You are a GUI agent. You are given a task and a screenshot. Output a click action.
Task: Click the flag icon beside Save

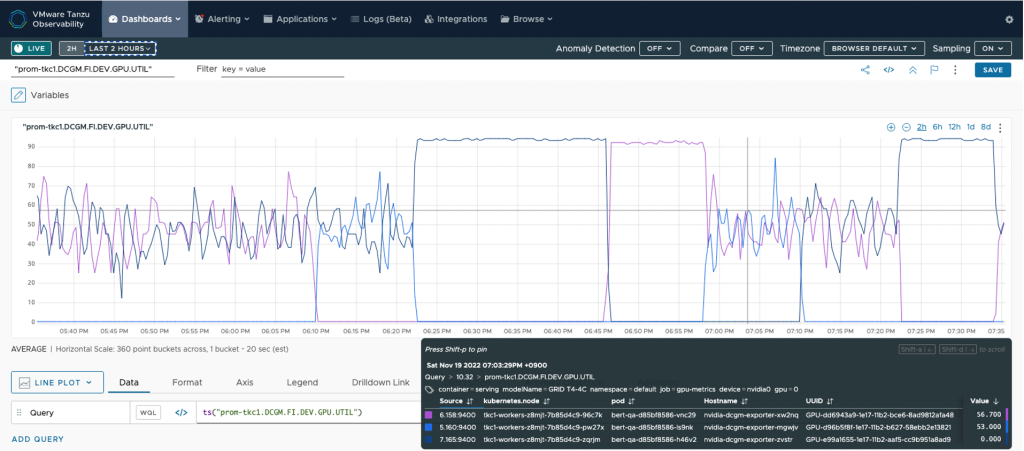tap(934, 70)
